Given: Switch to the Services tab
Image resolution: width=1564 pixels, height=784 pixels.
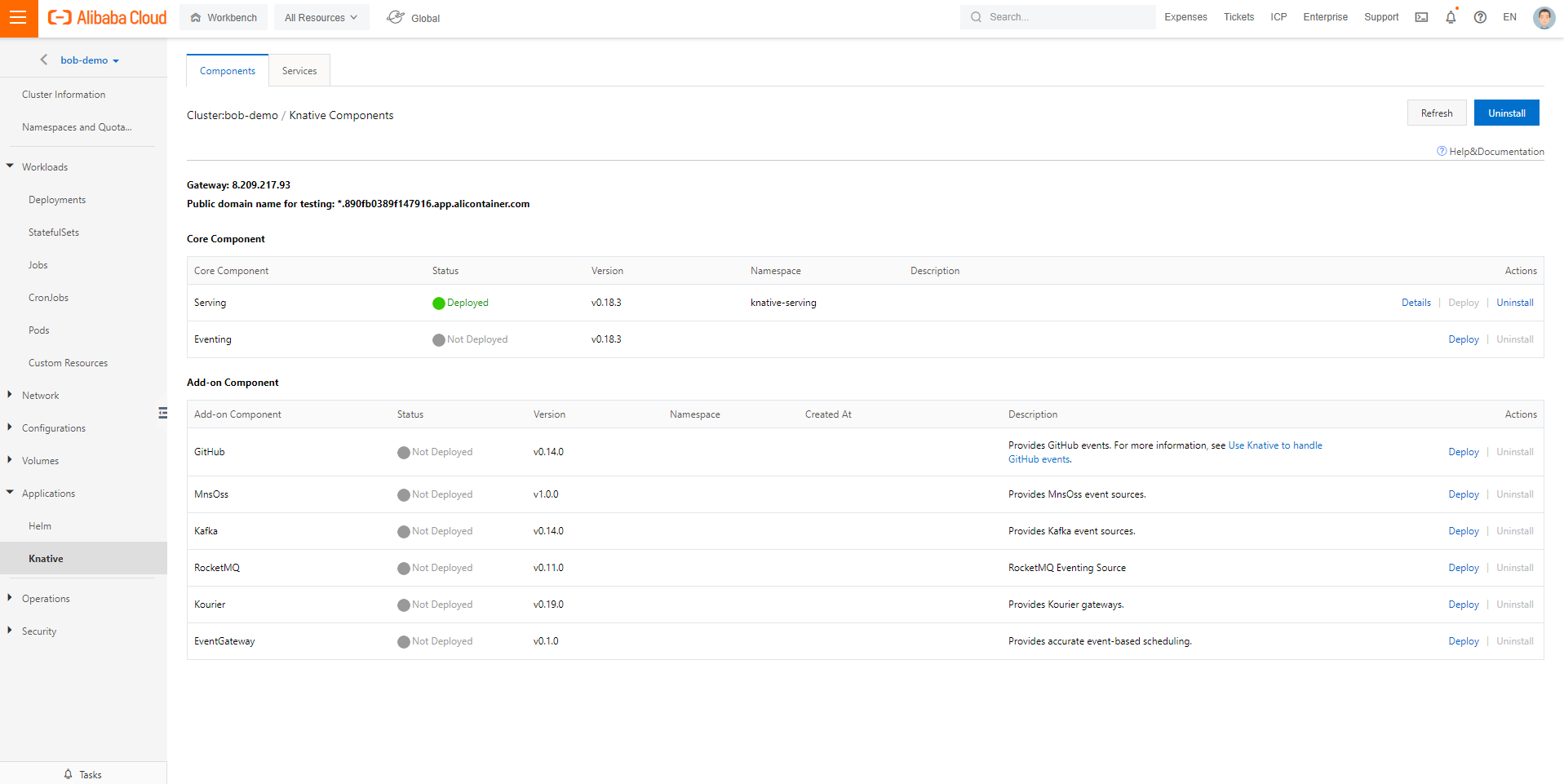Looking at the screenshot, I should tap(299, 71).
